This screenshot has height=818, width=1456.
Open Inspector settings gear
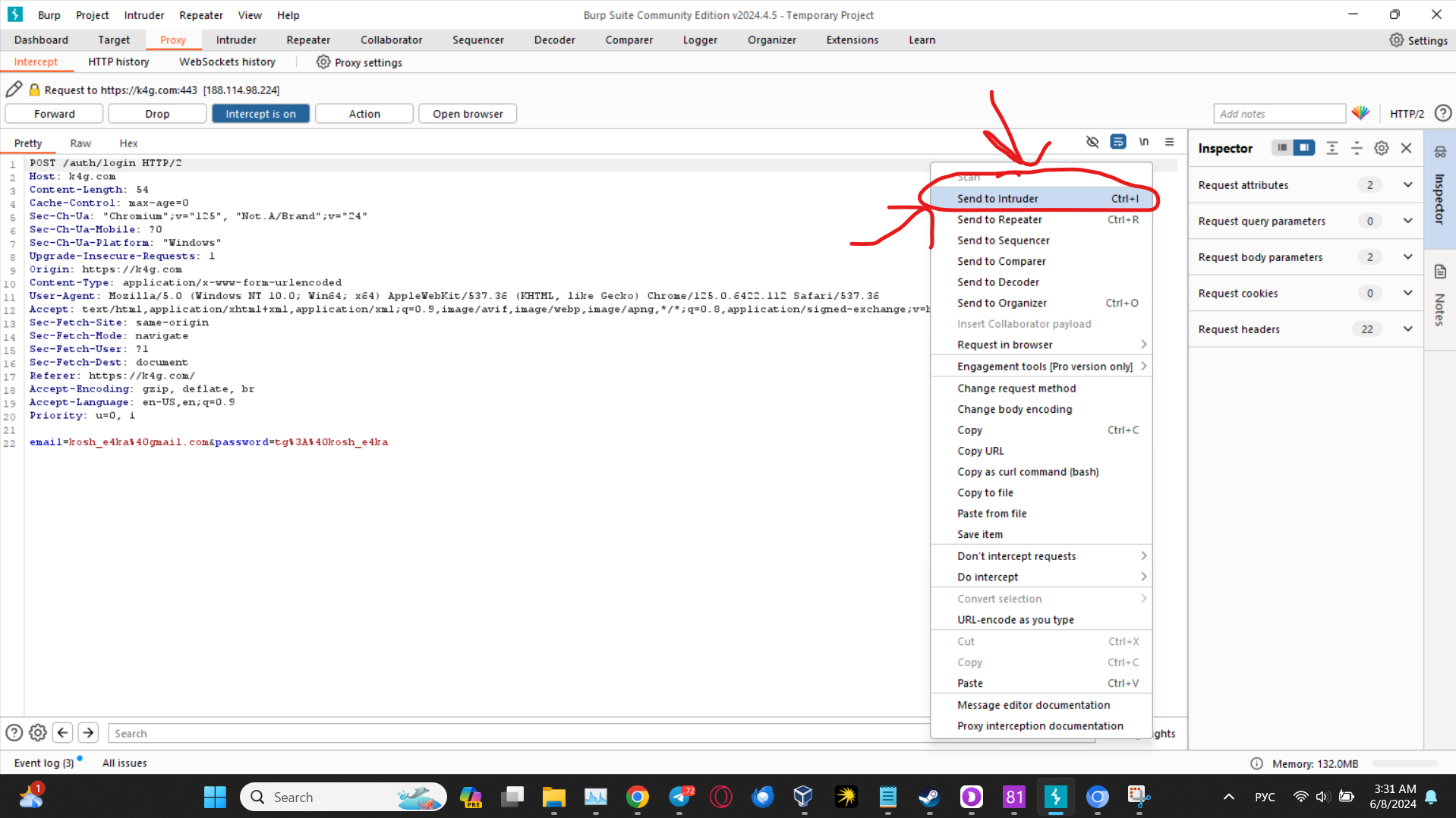coord(1382,148)
